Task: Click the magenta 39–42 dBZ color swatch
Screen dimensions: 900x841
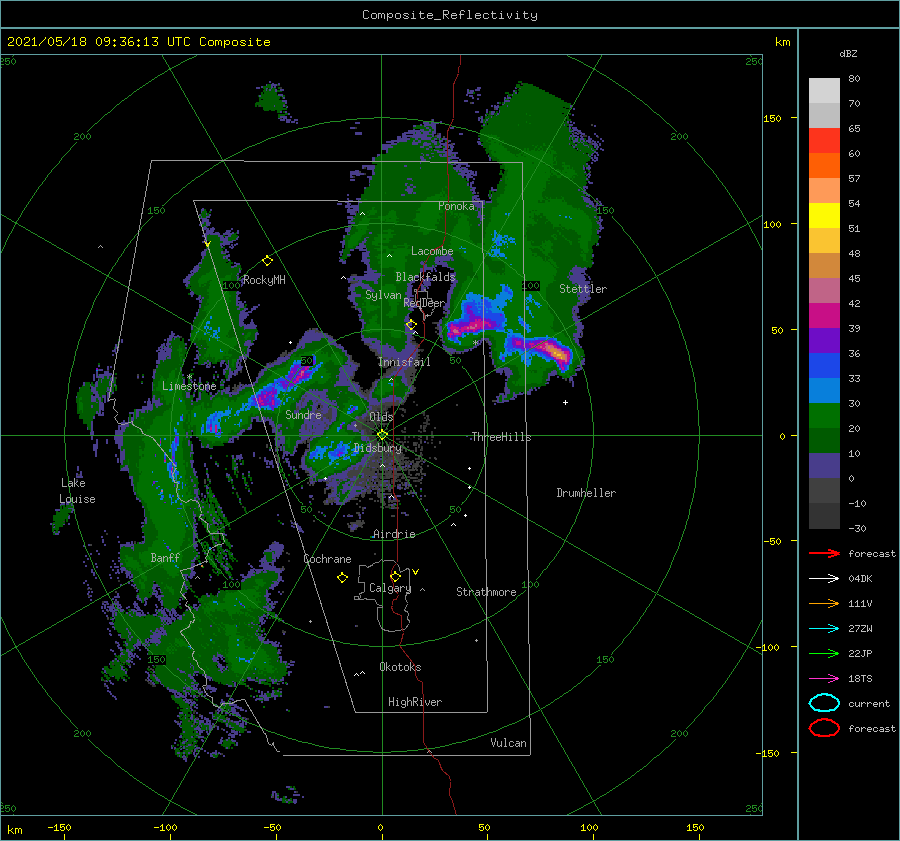Action: [824, 315]
